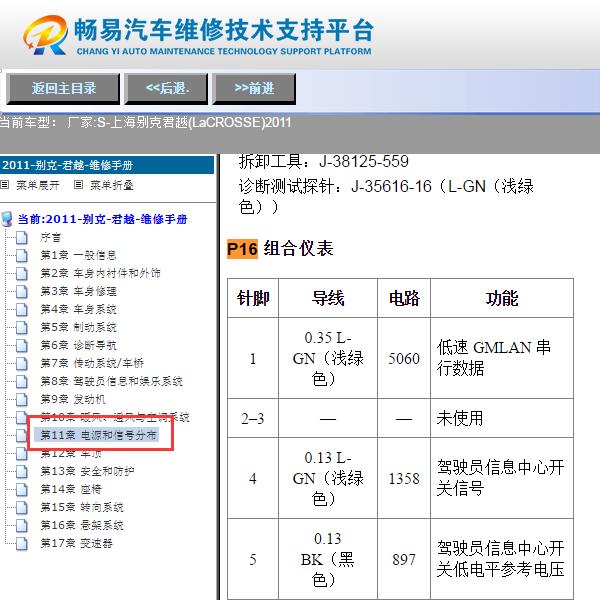The height and width of the screenshot is (600, 600).
Task: Open 第14章 座椅
Action: [71, 489]
